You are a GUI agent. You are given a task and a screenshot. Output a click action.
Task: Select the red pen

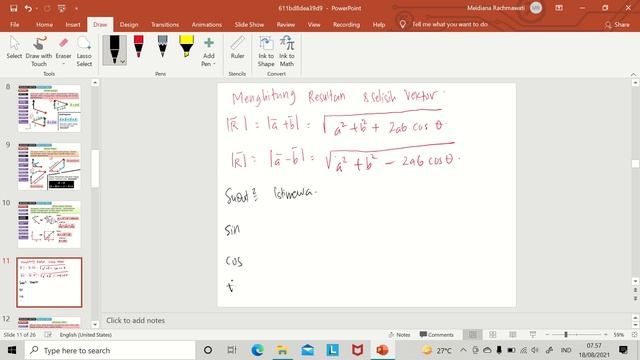point(138,47)
